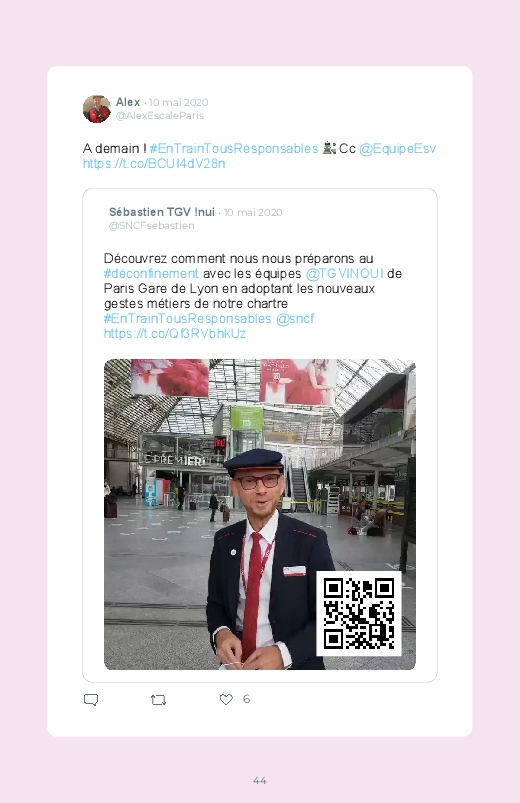The width and height of the screenshot is (520, 803).
Task: Open the Gare de Lyon video thumbnail
Action: (x=260, y=514)
